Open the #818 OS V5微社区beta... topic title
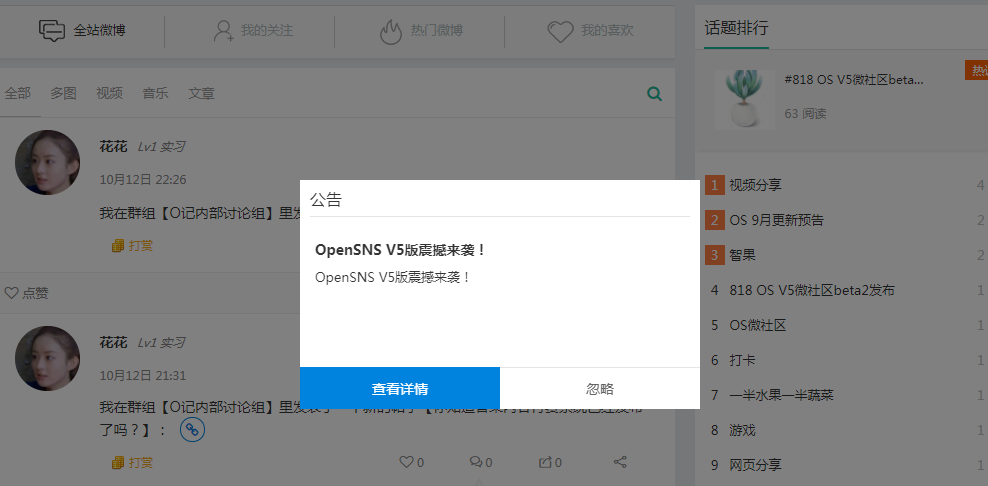Image resolution: width=988 pixels, height=486 pixels. tap(854, 79)
